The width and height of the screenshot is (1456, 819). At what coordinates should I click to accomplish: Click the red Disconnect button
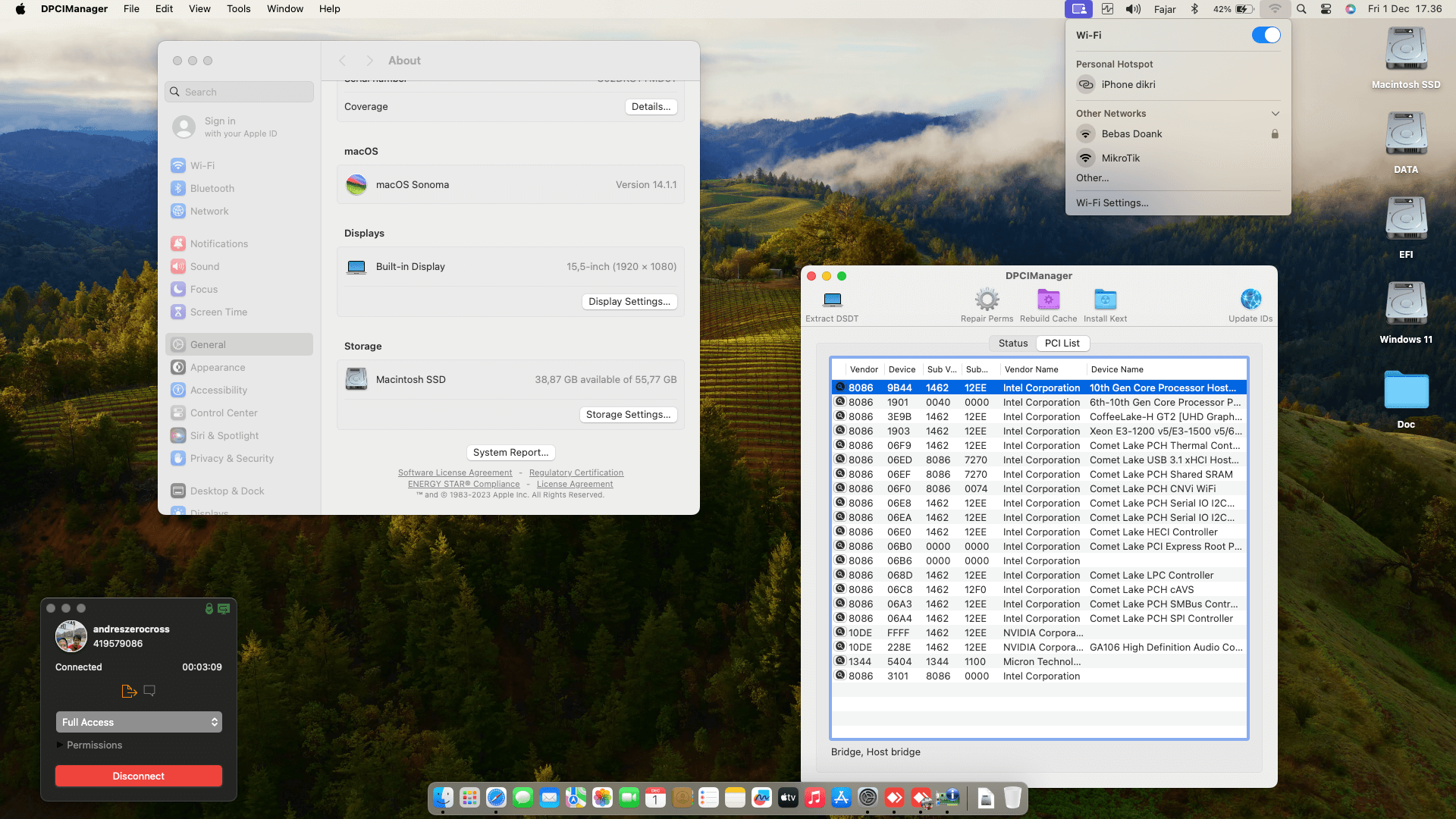click(x=139, y=776)
